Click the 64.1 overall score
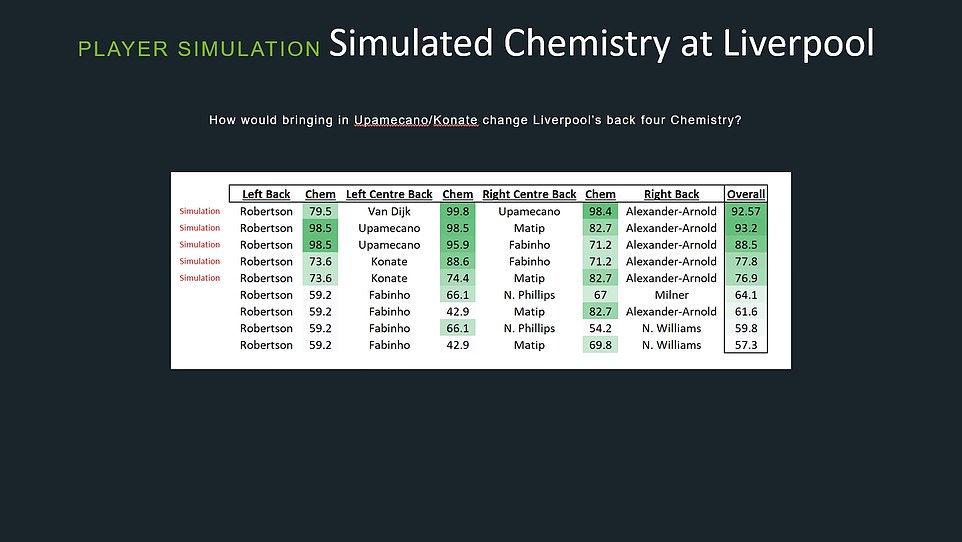 [746, 295]
